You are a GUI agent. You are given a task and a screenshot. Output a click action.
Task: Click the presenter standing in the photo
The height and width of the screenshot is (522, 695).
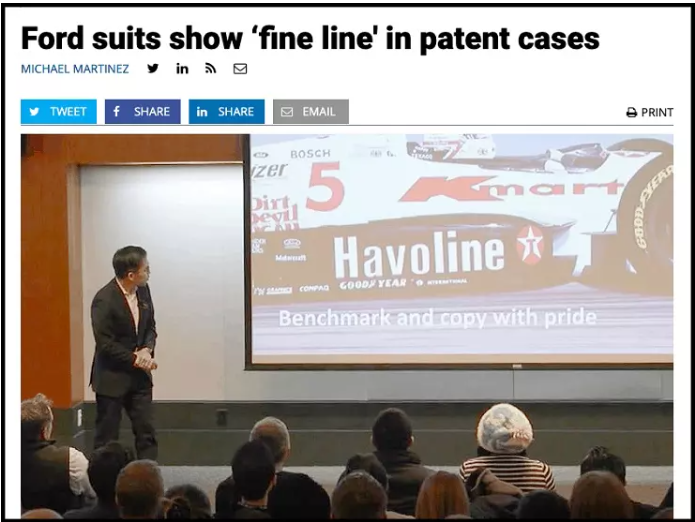[x=124, y=352]
